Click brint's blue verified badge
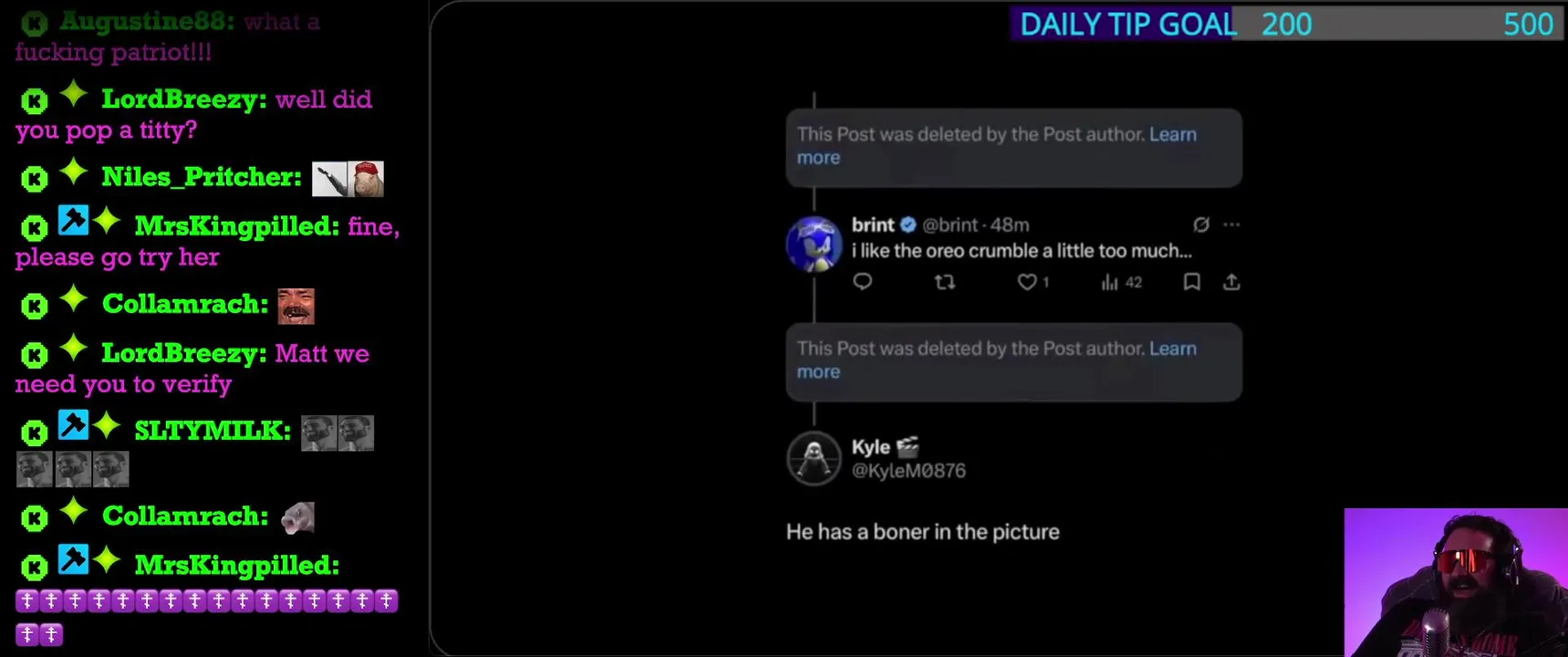 click(x=909, y=224)
